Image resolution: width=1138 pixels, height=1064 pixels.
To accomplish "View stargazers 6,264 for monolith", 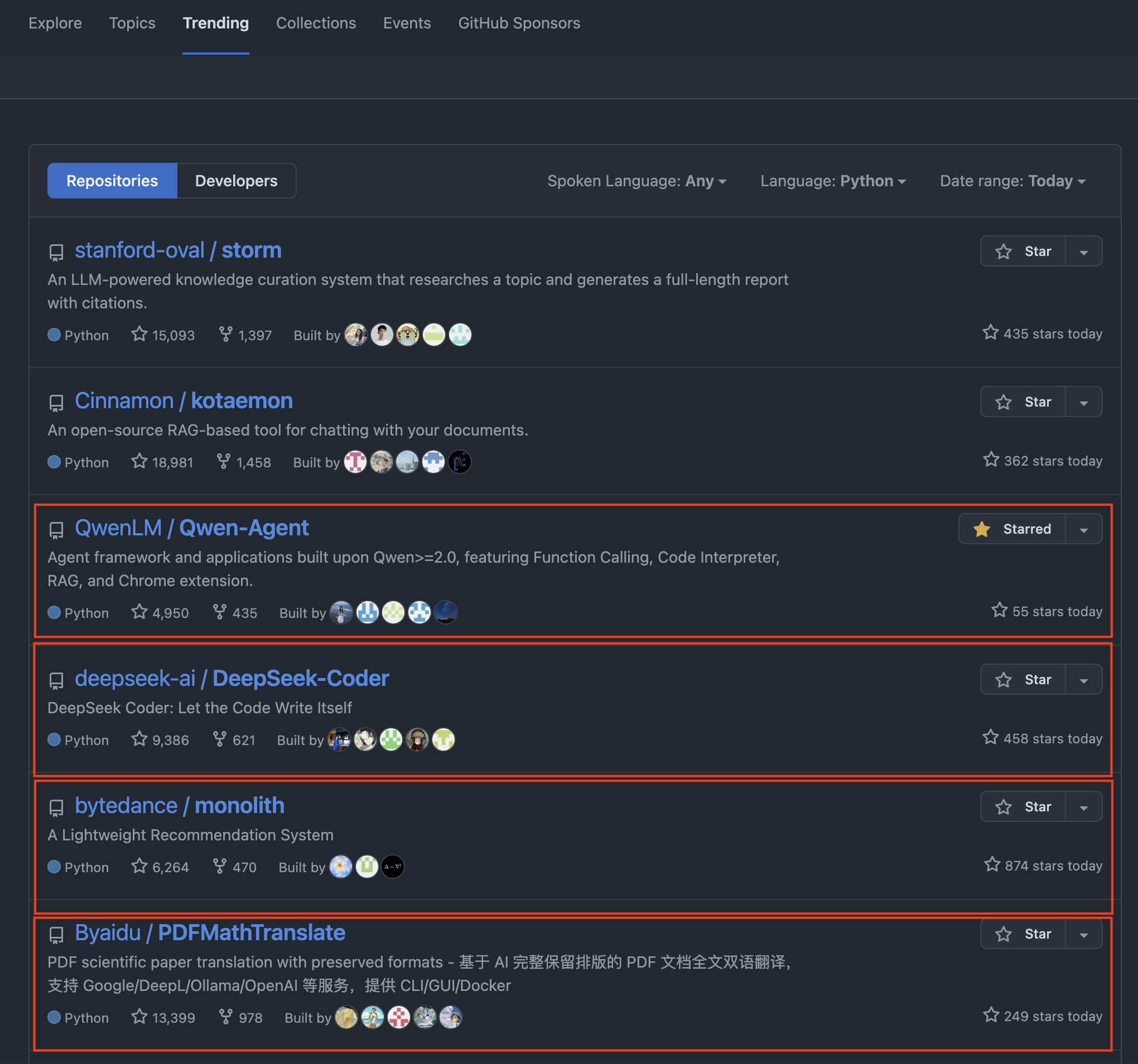I will click(x=160, y=867).
